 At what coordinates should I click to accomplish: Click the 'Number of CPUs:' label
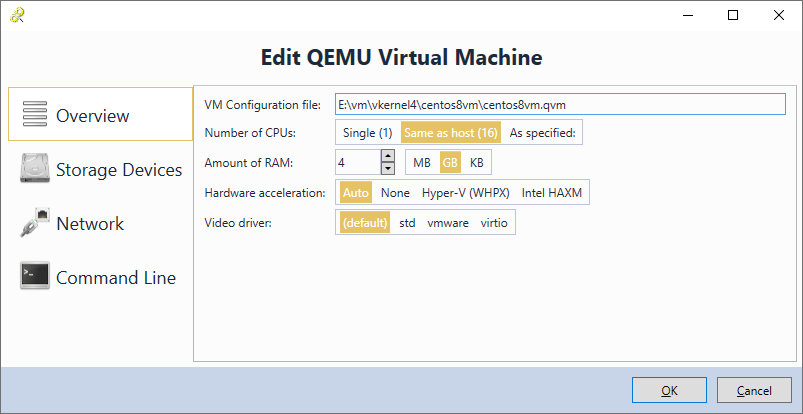coord(250,133)
